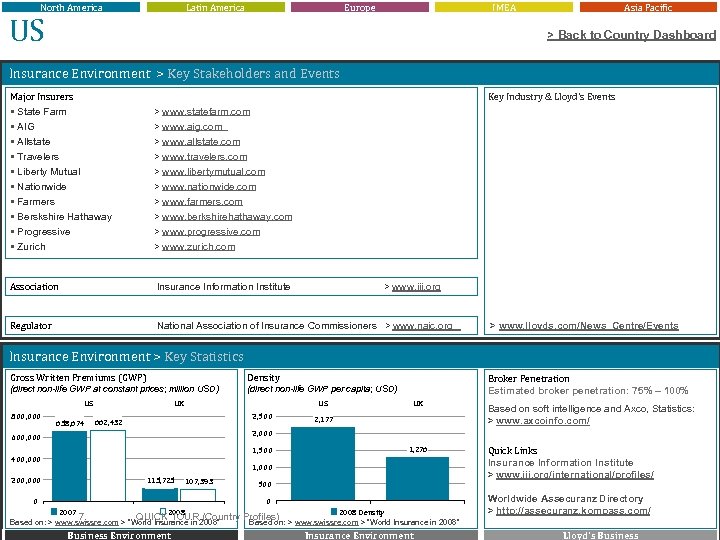Open www.axcoinfo.com link
This screenshot has width=720, height=540.
point(543,421)
